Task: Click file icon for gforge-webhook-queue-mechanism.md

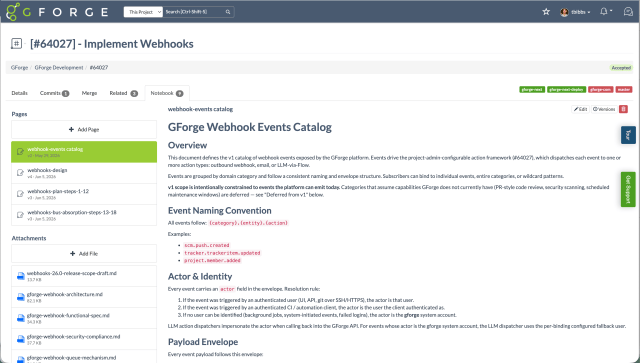Action: click(20, 359)
